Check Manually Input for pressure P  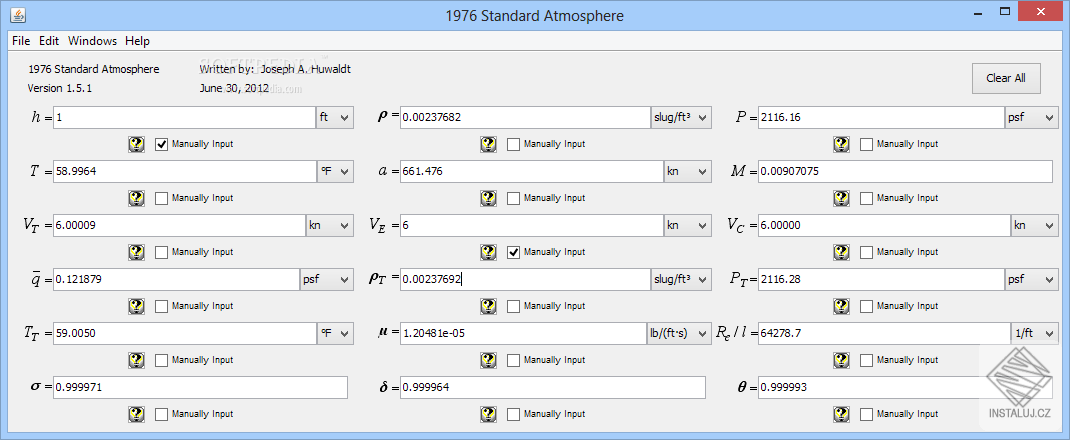point(867,144)
